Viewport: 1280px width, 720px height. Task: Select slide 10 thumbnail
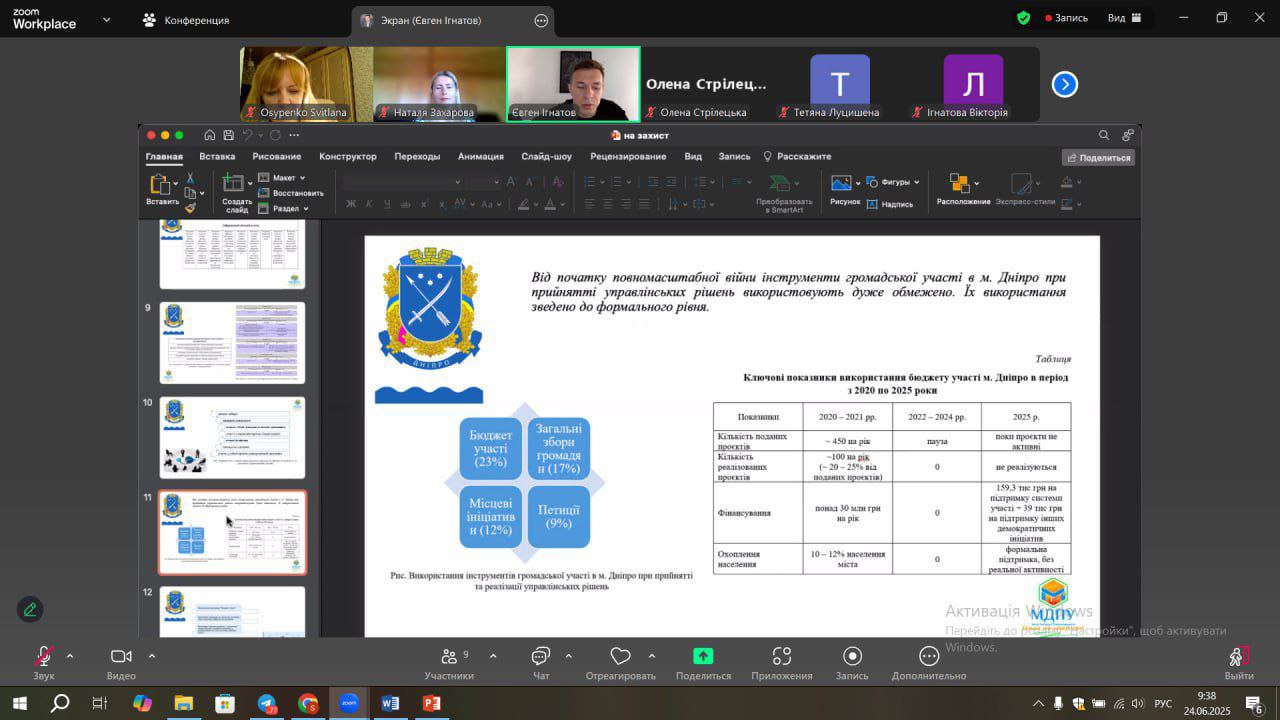click(x=232, y=437)
